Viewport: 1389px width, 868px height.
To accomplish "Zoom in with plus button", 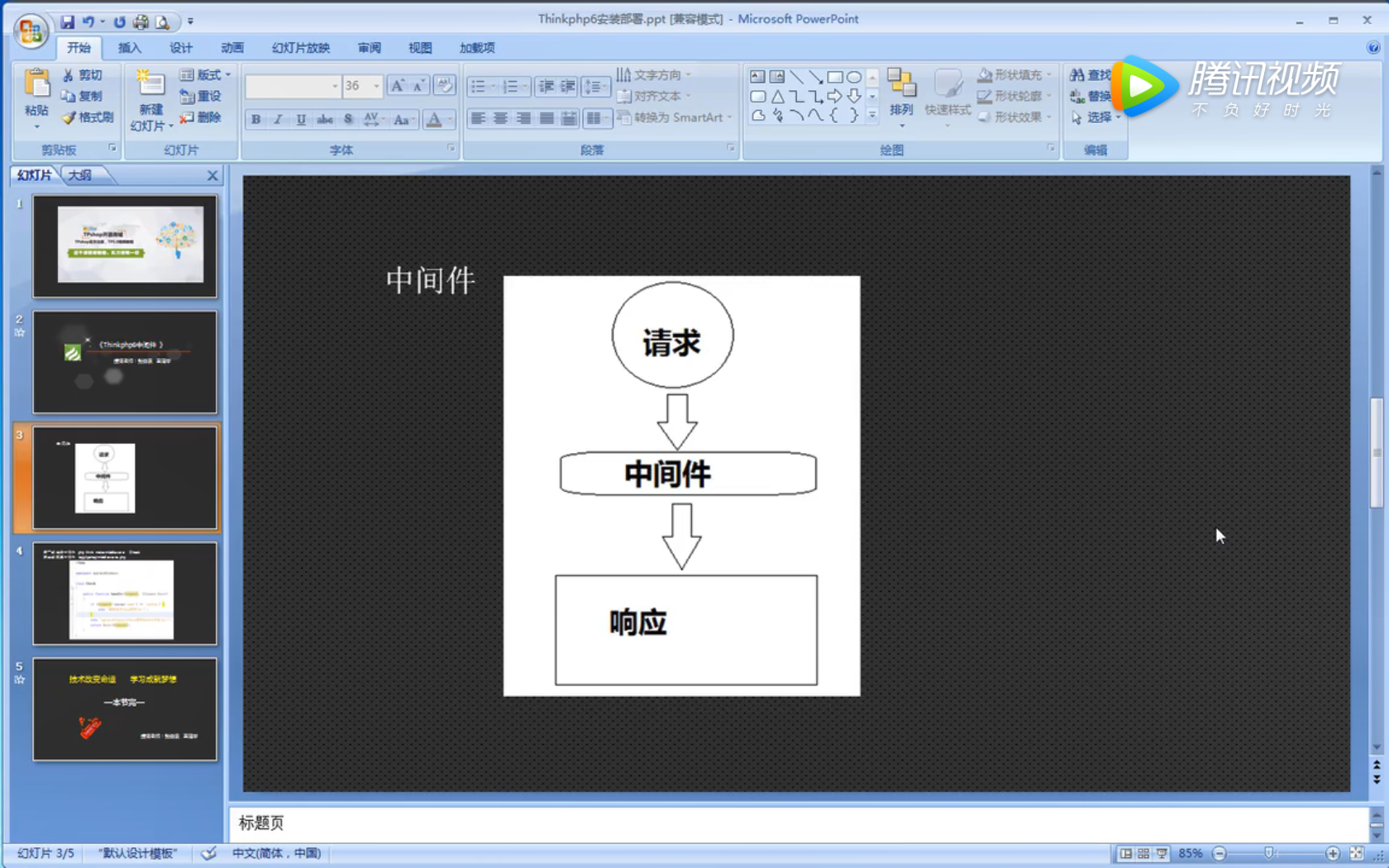I will [x=1332, y=853].
